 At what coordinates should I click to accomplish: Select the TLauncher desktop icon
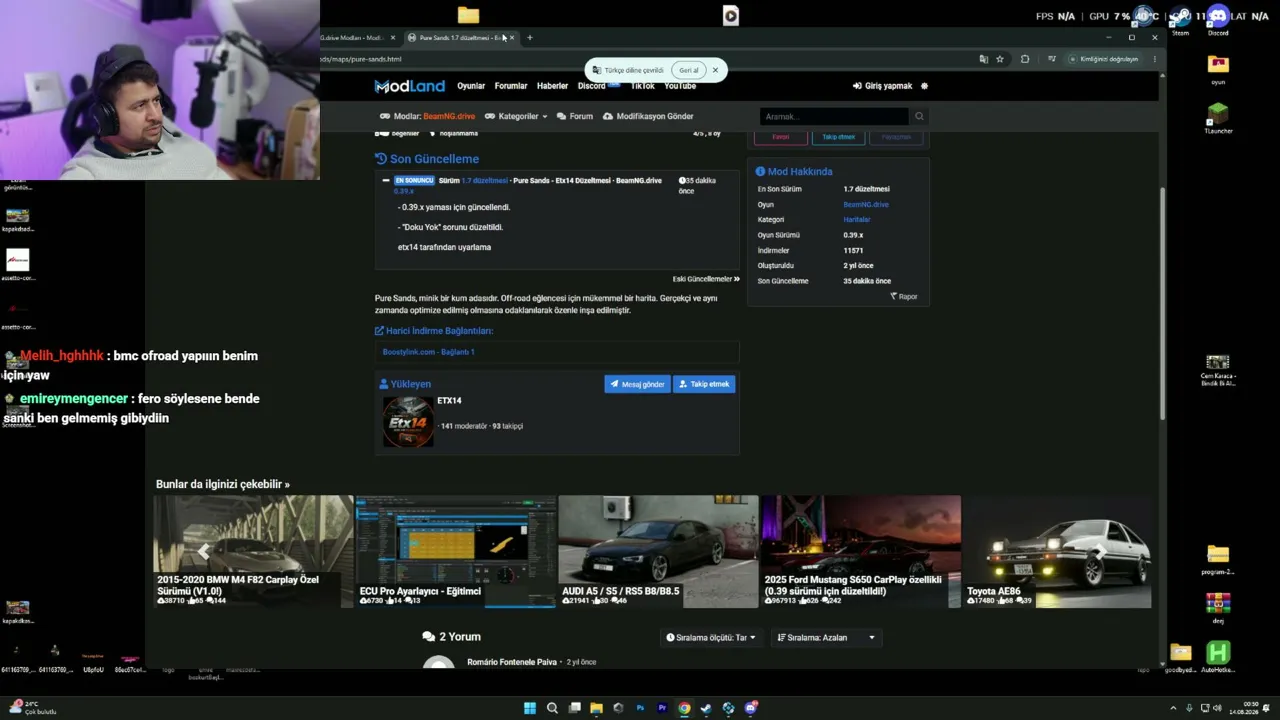click(x=1218, y=118)
